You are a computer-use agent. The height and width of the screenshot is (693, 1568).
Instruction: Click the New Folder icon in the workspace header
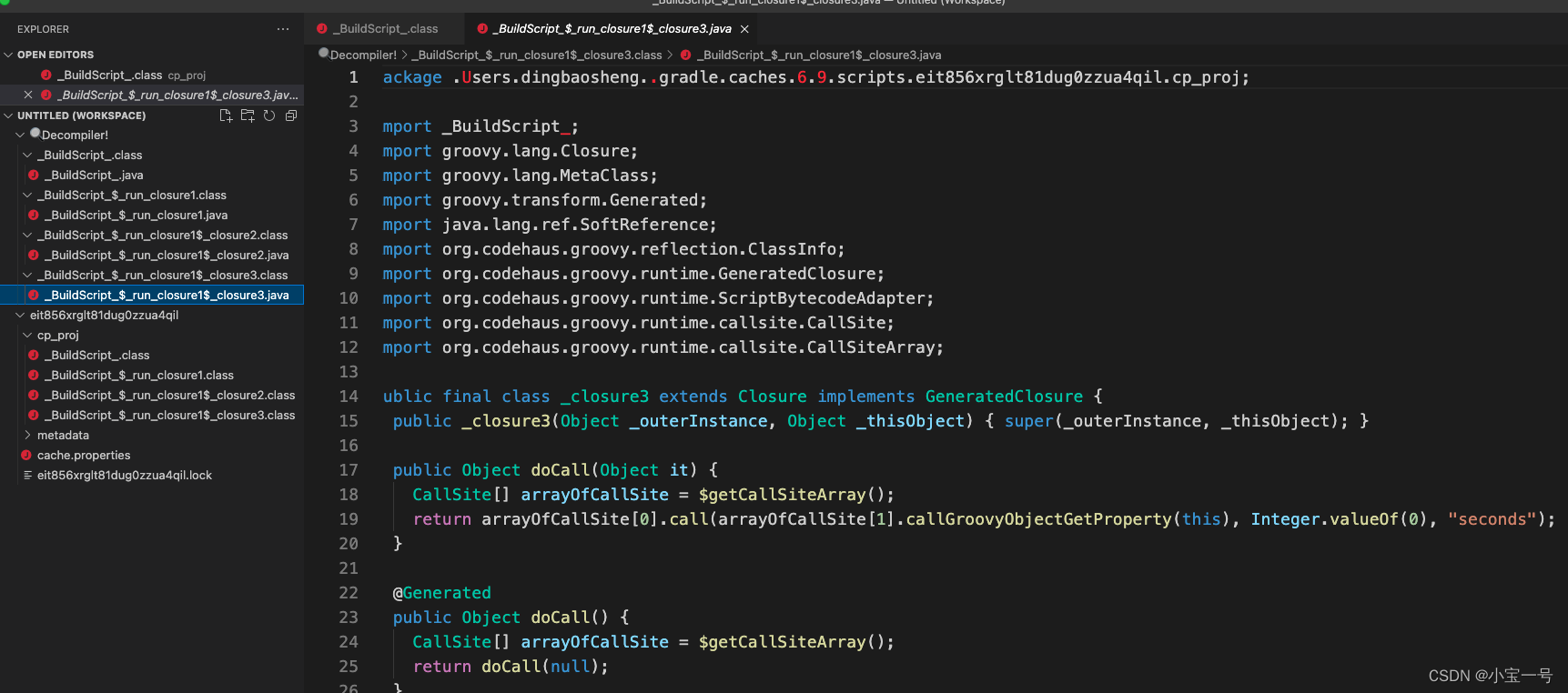248,115
